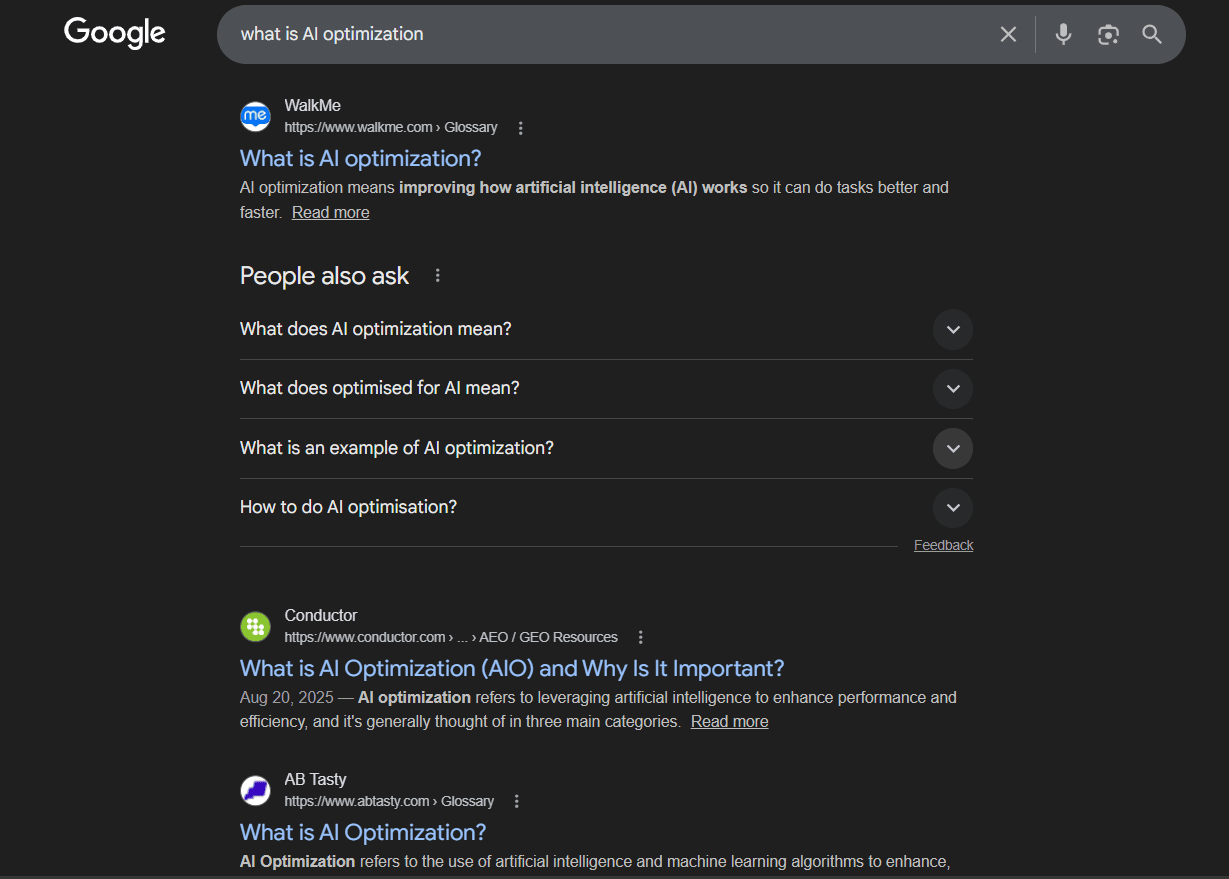
Task: Open the People also ask options menu
Action: click(x=437, y=275)
